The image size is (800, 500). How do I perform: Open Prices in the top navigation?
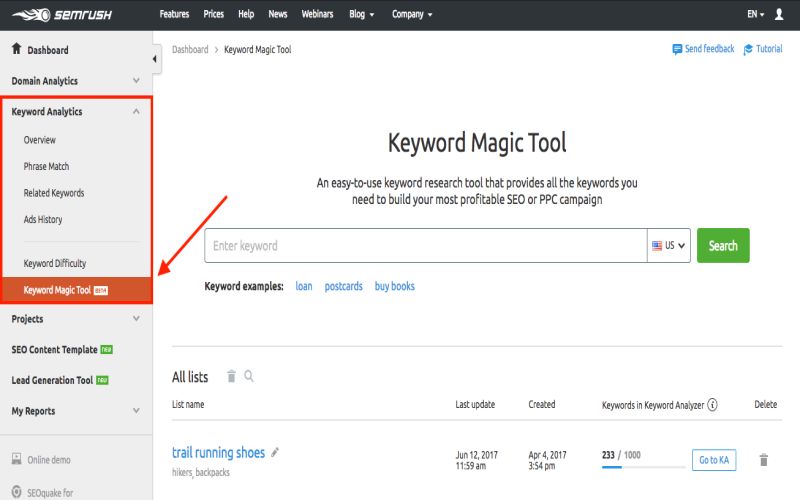(213, 14)
